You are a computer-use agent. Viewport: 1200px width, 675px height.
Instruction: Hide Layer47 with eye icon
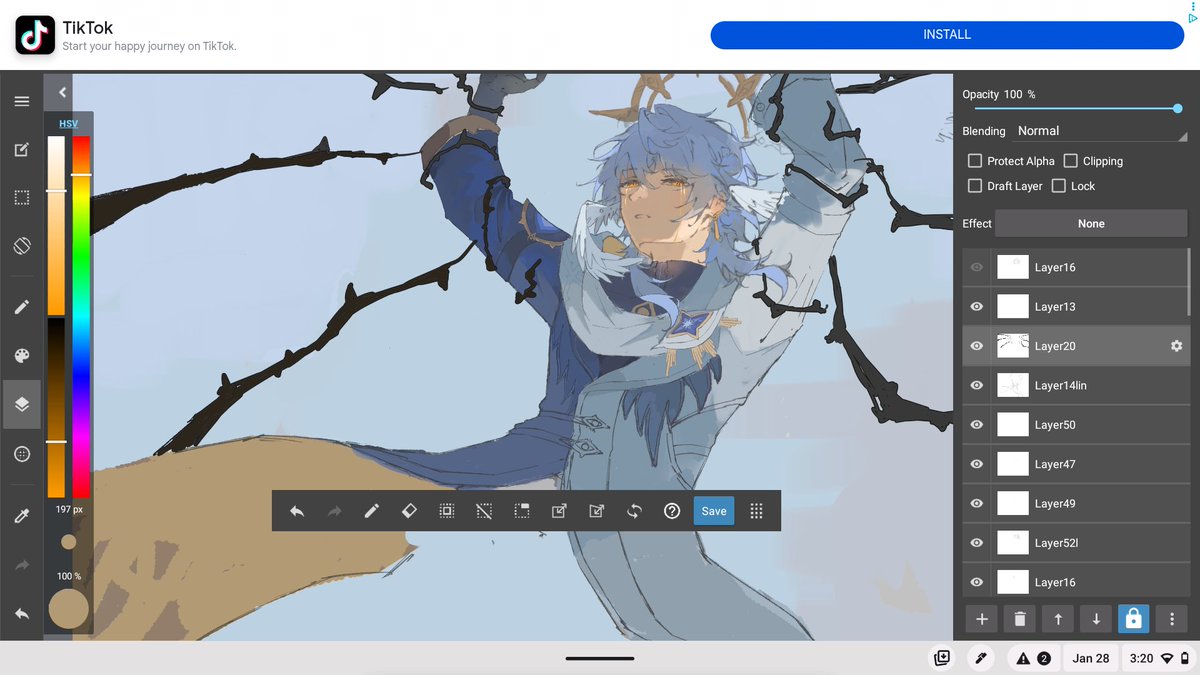click(x=977, y=464)
